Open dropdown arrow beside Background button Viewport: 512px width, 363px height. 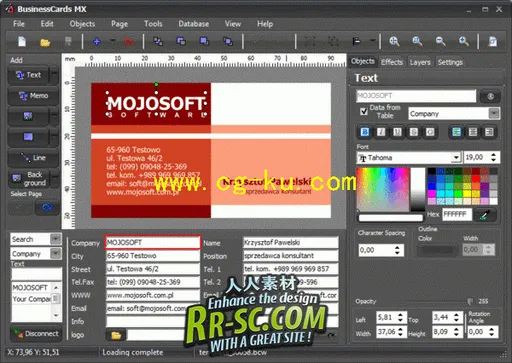[x=55, y=178]
